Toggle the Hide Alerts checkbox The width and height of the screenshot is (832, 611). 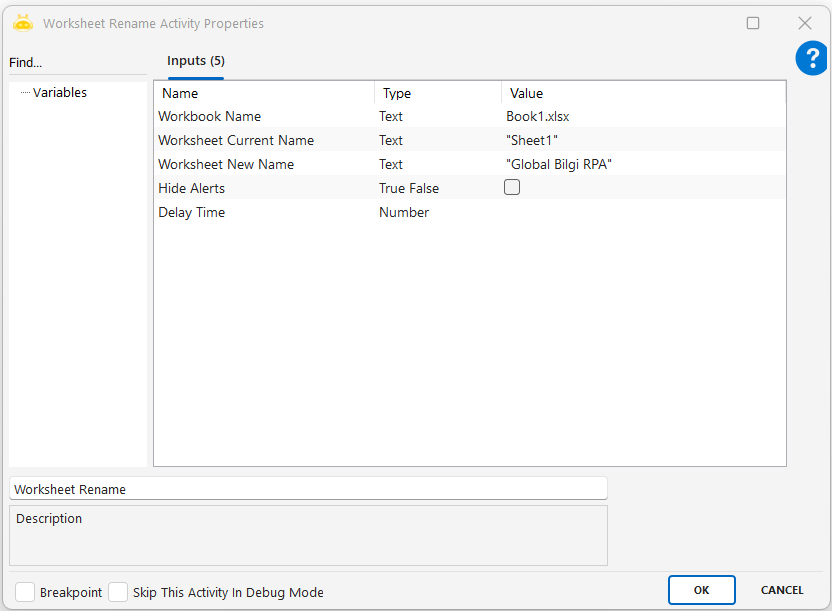(x=512, y=187)
